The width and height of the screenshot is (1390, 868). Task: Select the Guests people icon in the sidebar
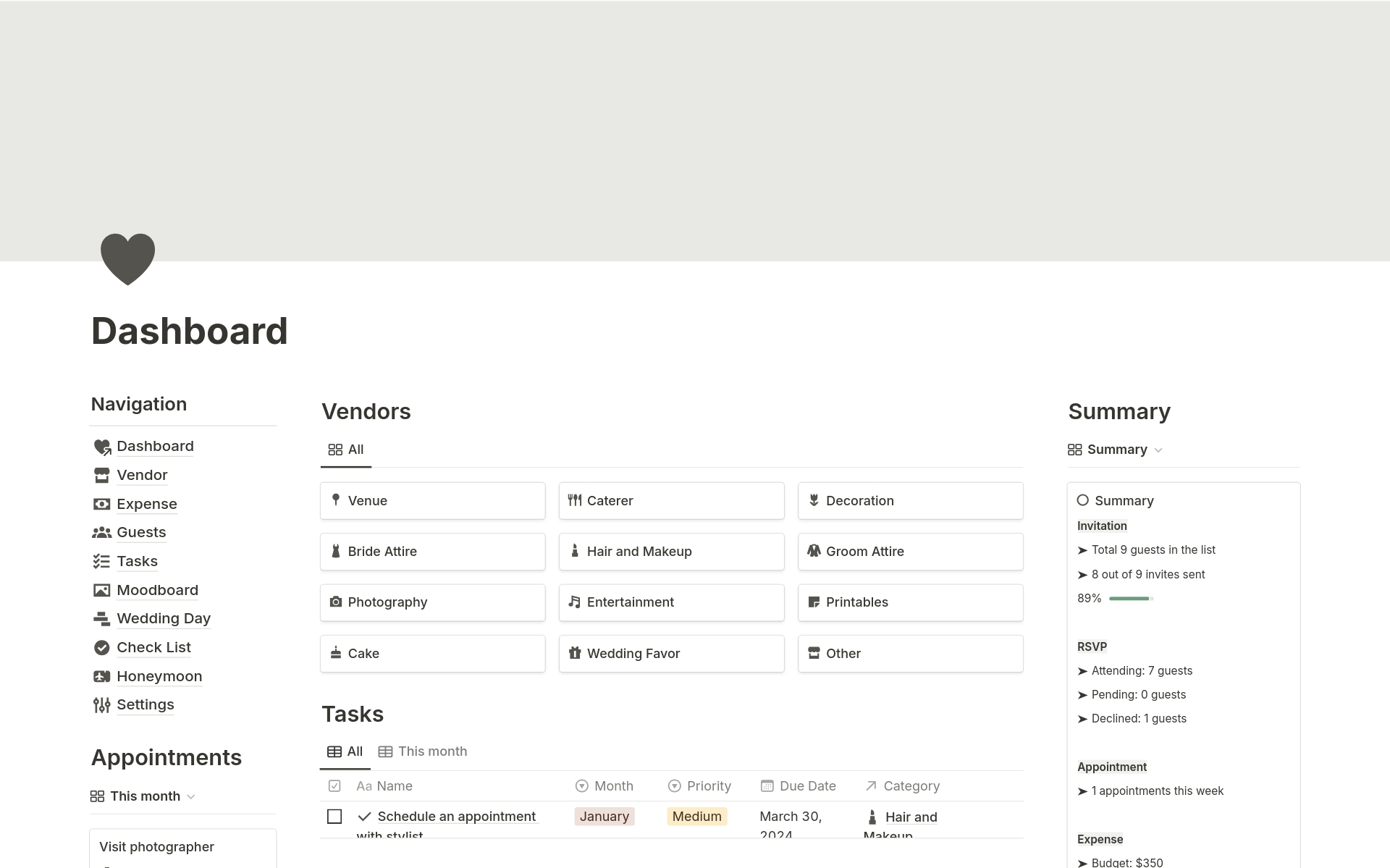[102, 532]
